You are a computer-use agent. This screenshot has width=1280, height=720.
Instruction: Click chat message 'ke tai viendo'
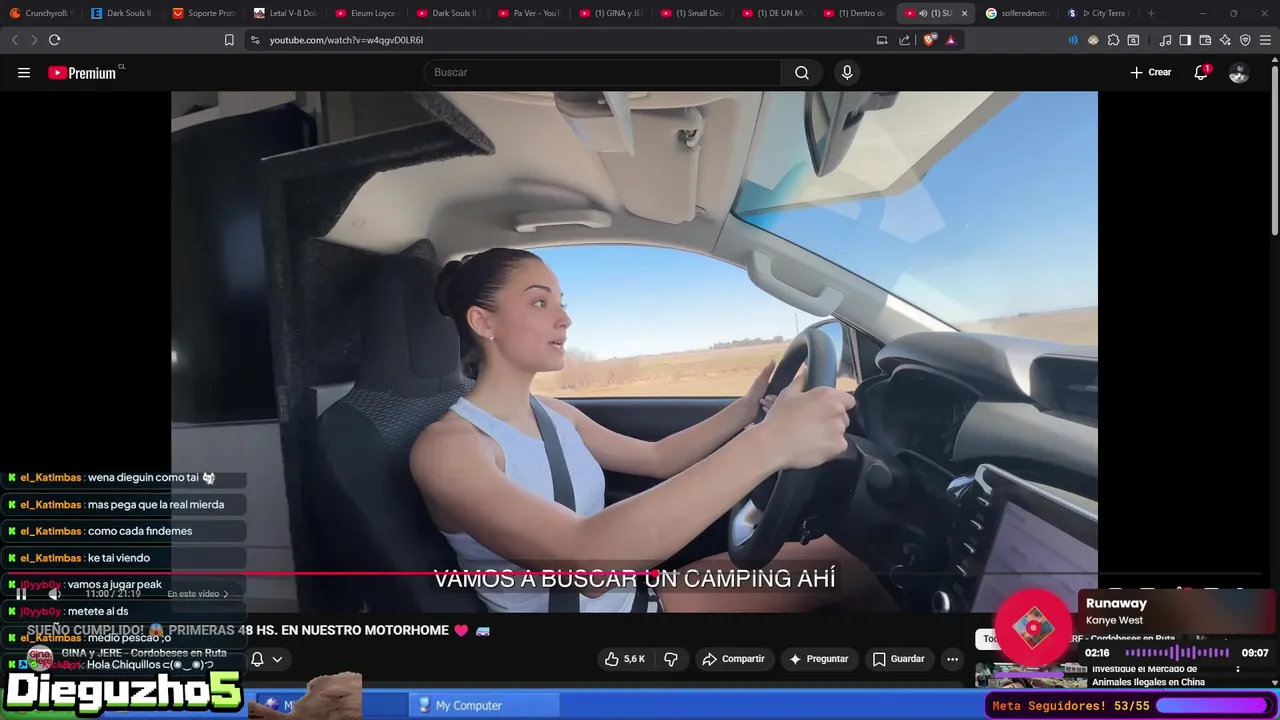119,558
